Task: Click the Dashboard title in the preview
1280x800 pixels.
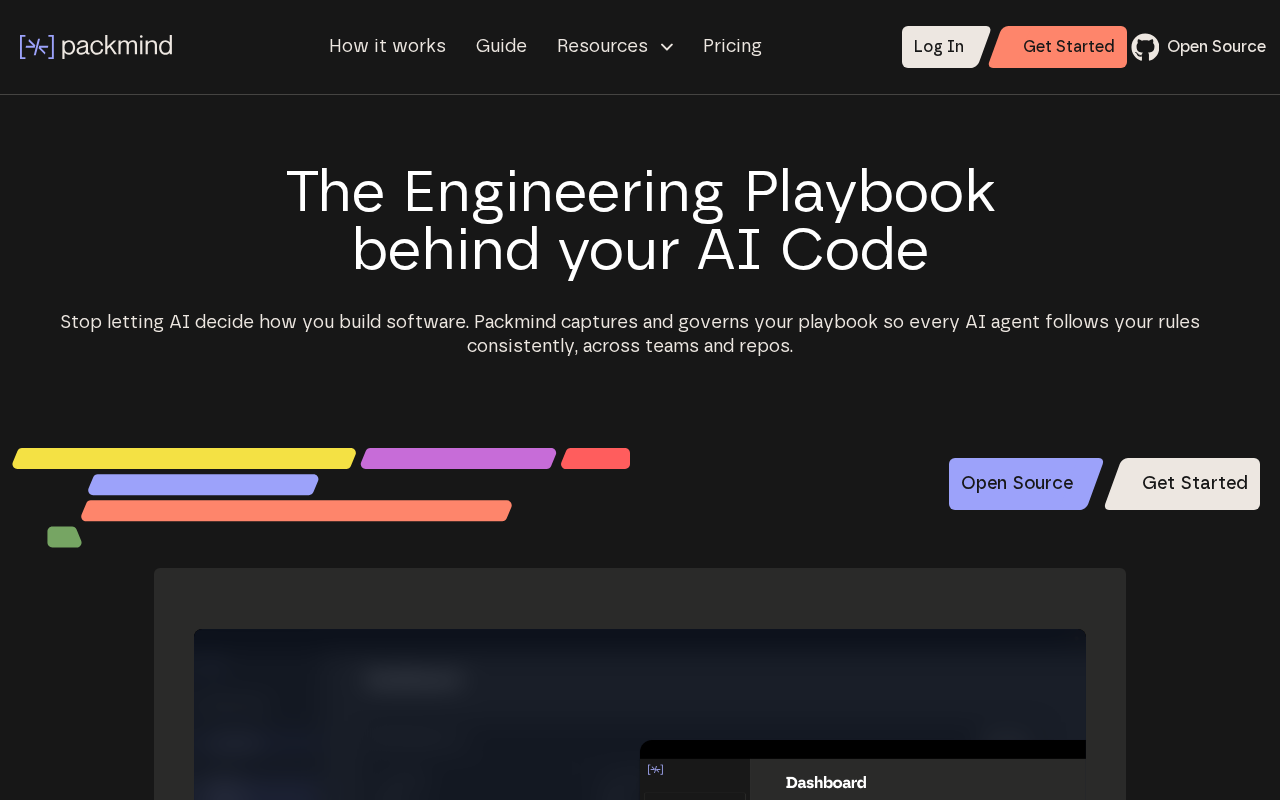Action: tap(826, 783)
